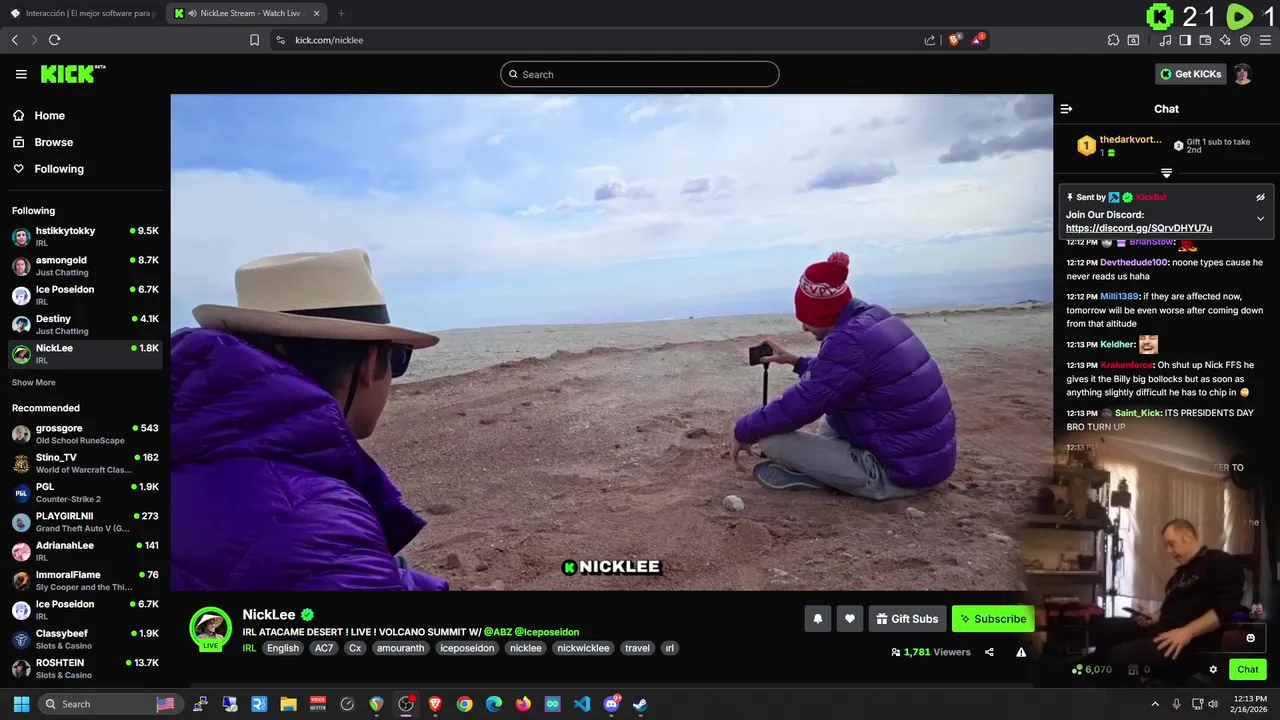Screen dimensions: 1280x720
Task: Open ImmoralFlame recommended channel
Action: click(x=85, y=581)
